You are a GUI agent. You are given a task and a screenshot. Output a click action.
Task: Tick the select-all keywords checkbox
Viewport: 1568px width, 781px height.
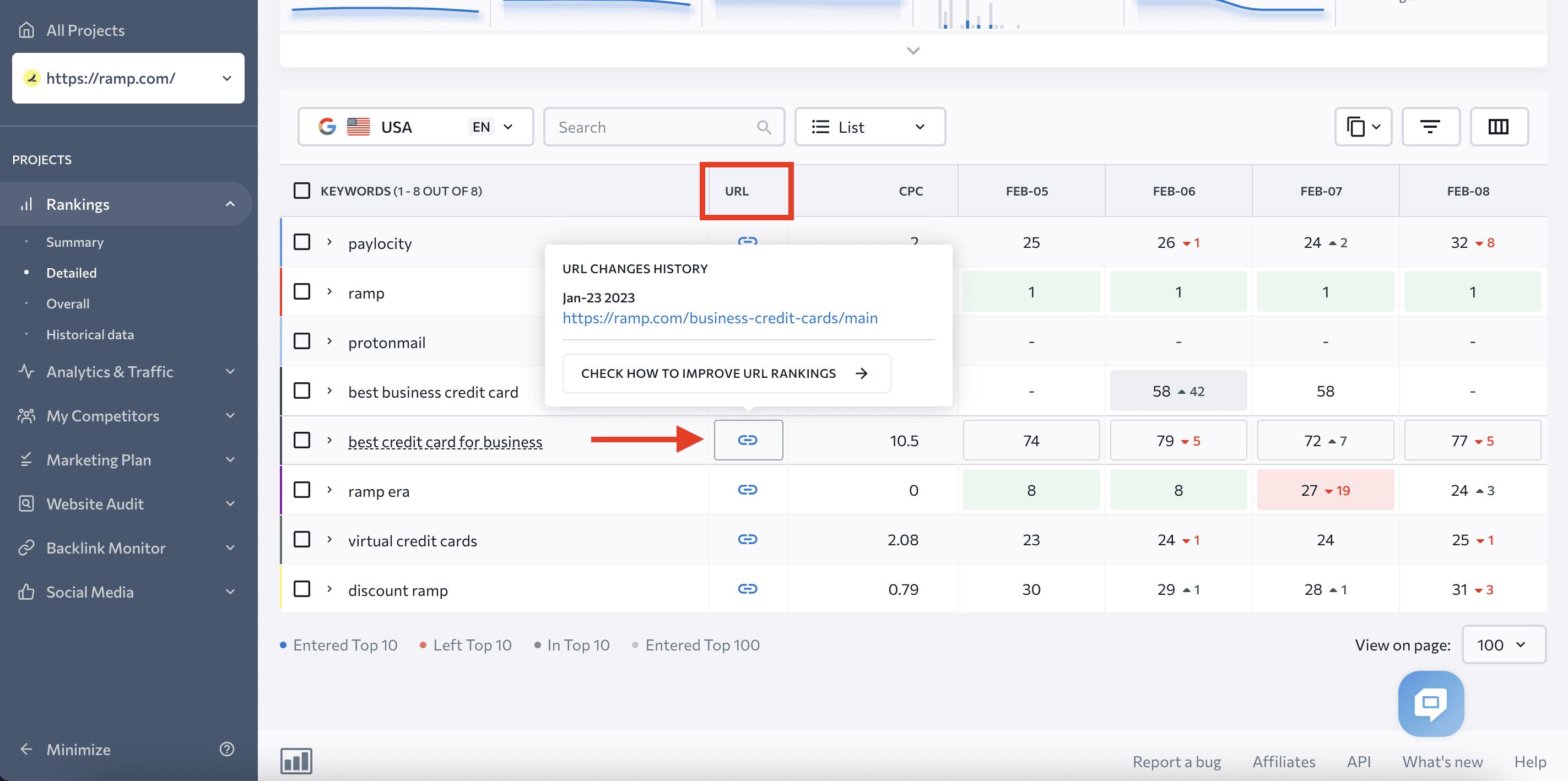coord(302,191)
